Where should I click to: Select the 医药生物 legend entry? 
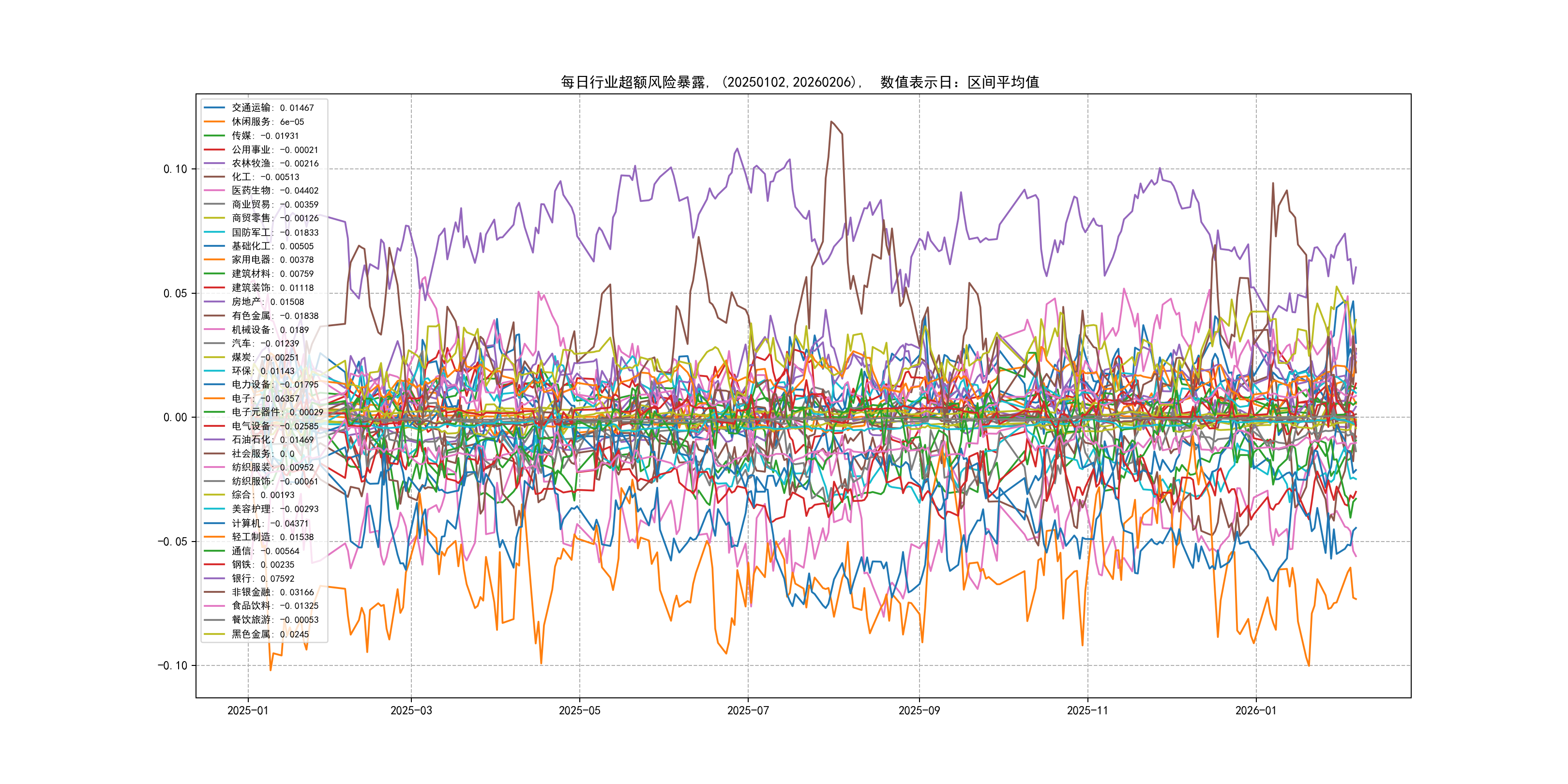click(x=274, y=191)
